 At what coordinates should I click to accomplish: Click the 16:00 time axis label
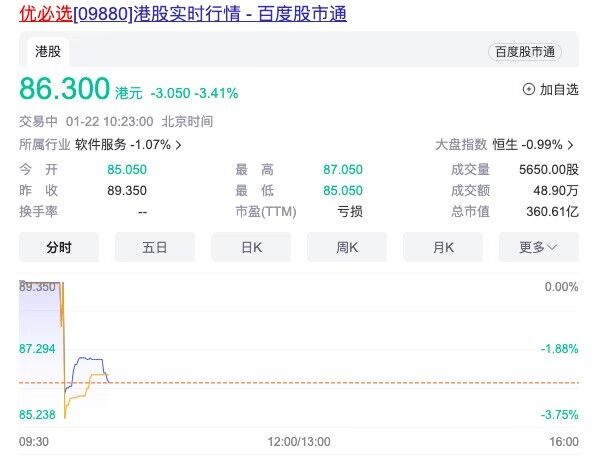pos(564,442)
